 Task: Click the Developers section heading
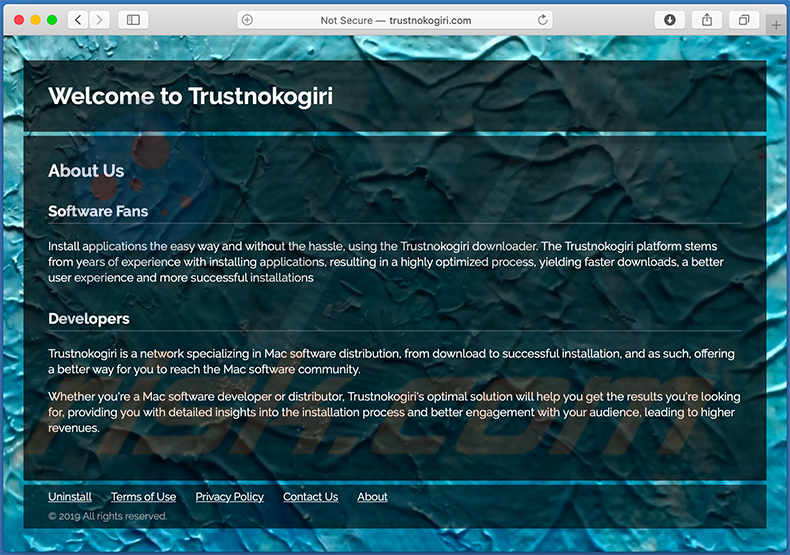coord(89,319)
